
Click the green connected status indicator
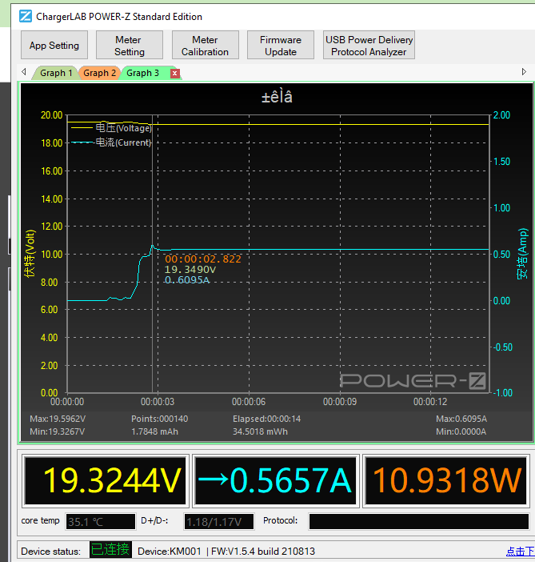point(110,549)
